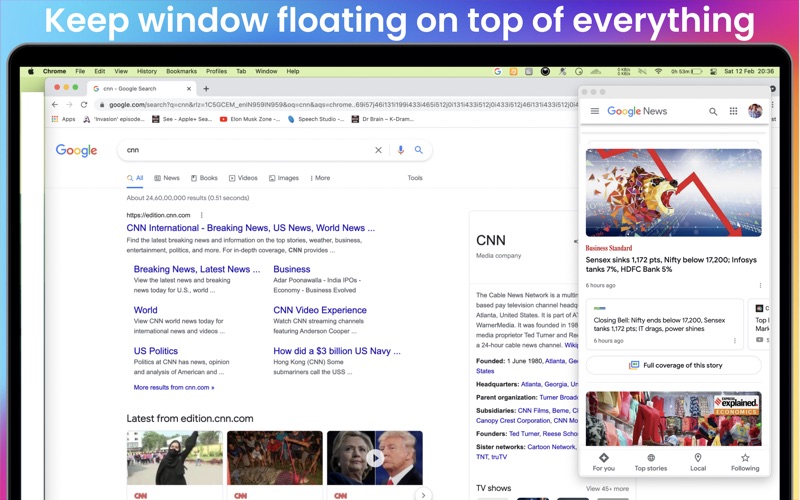Open the See - Apple+ bookmark
Image resolution: width=800 pixels, height=500 pixels.
pos(182,119)
